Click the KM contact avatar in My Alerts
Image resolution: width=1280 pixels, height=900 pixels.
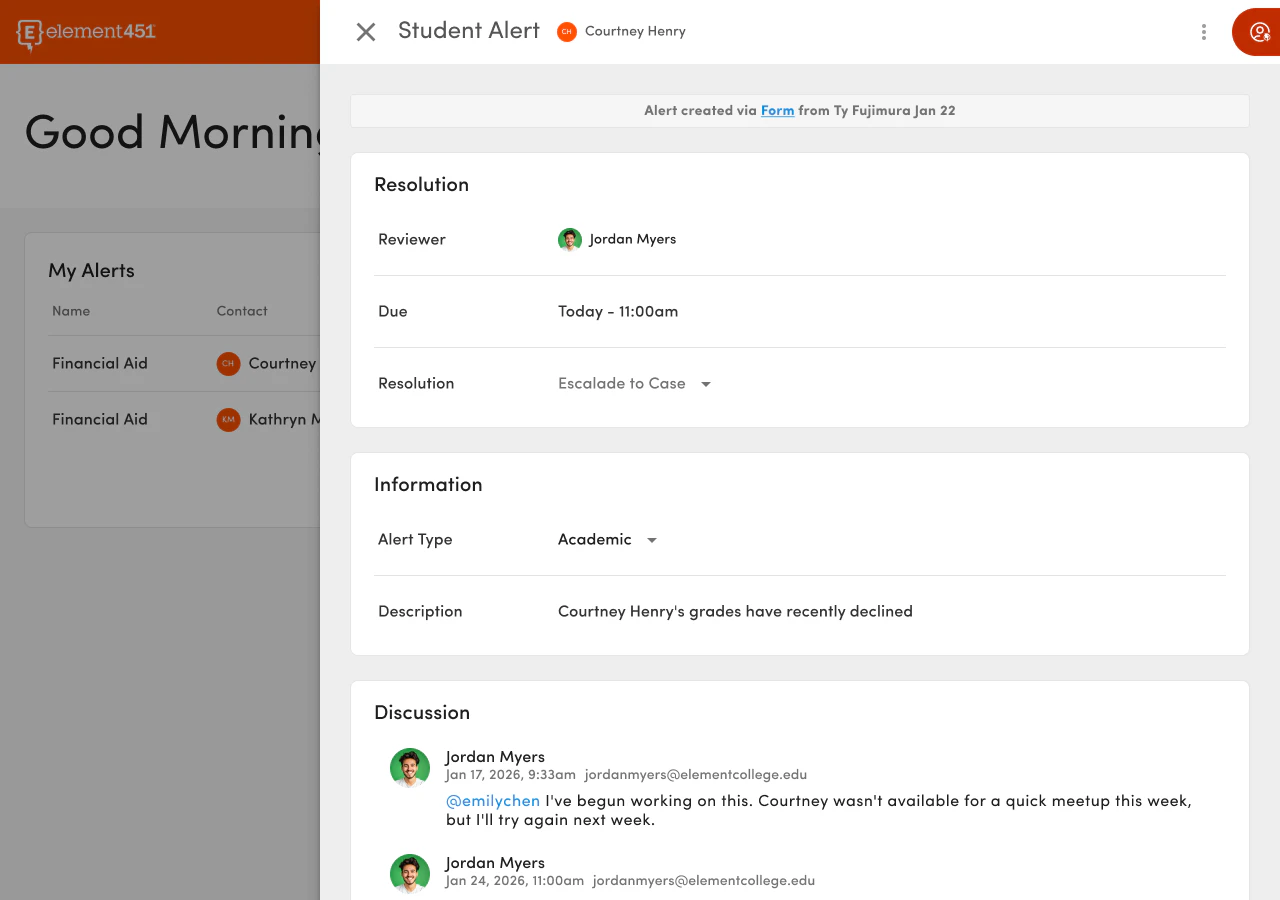coord(228,420)
